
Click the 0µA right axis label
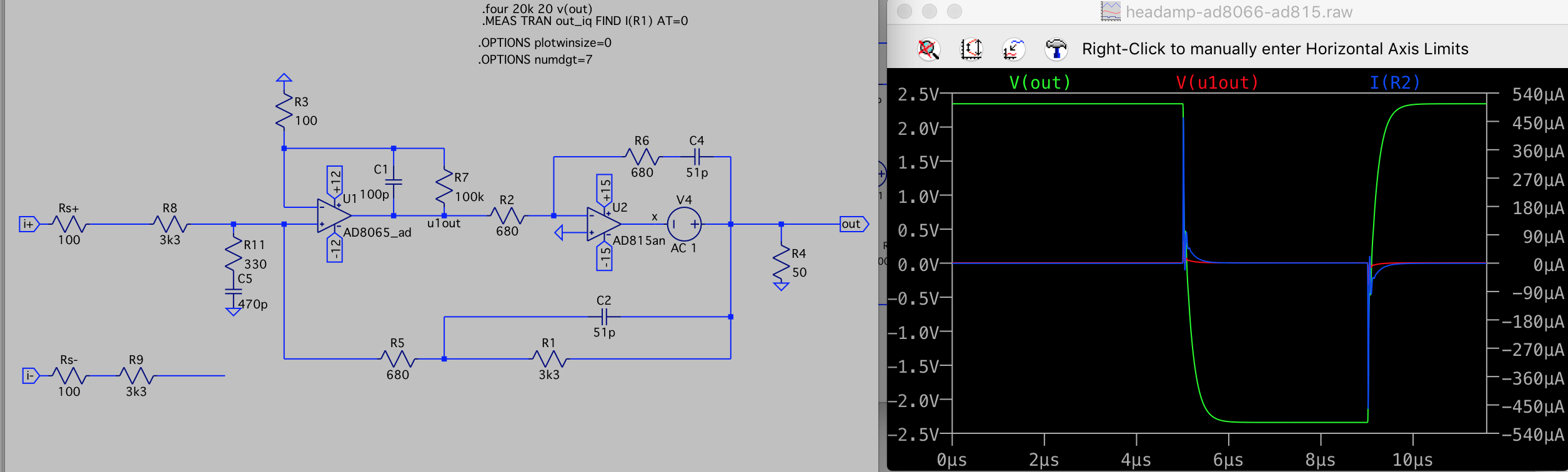1549,265
